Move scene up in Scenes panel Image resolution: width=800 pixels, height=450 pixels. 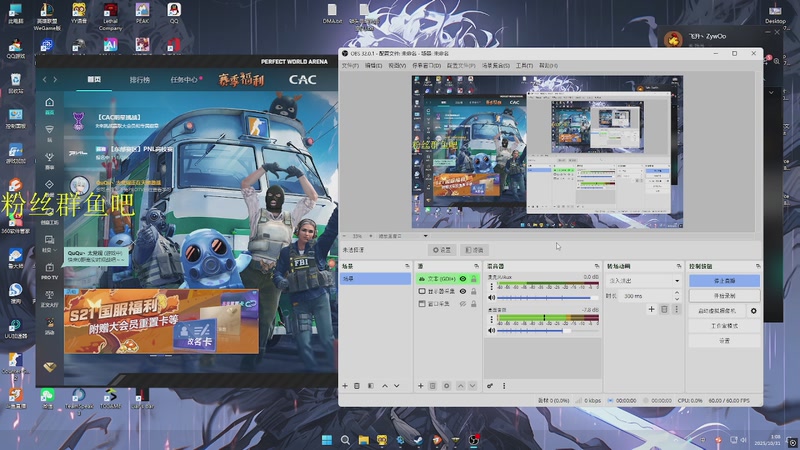(x=385, y=386)
